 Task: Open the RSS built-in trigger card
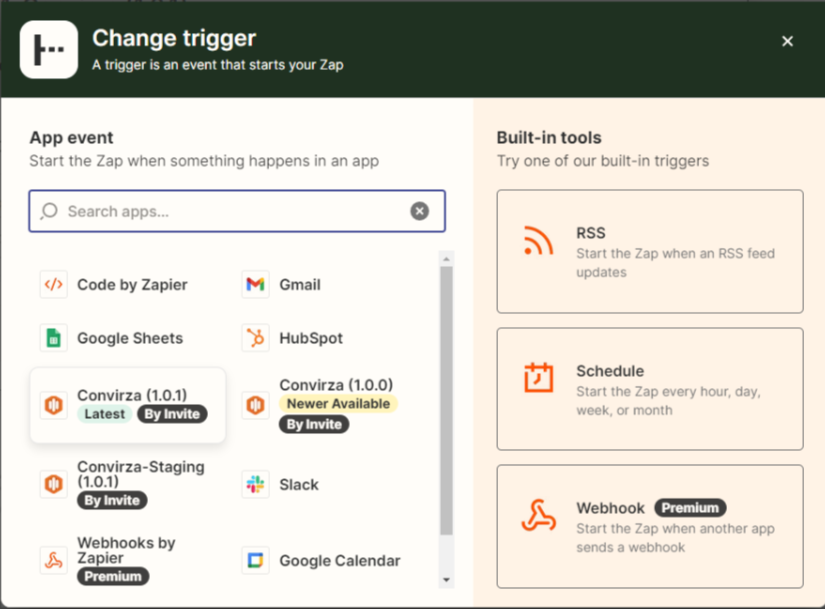click(x=650, y=252)
